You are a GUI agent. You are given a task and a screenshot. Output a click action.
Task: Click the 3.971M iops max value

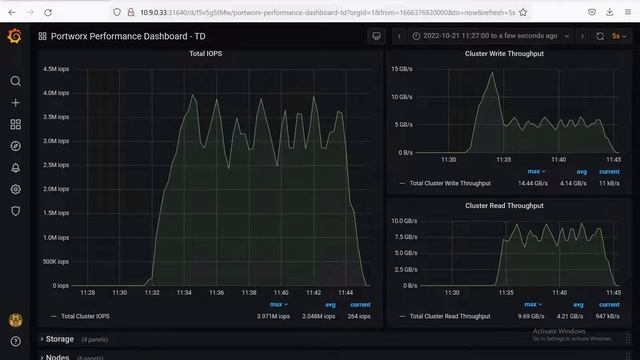273,316
